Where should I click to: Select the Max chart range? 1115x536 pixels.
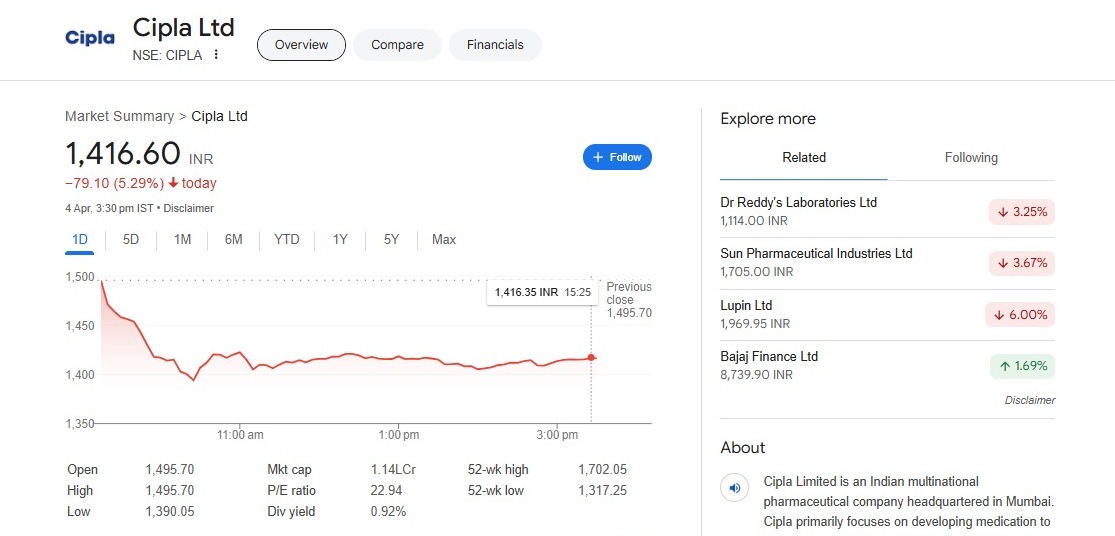coord(444,240)
